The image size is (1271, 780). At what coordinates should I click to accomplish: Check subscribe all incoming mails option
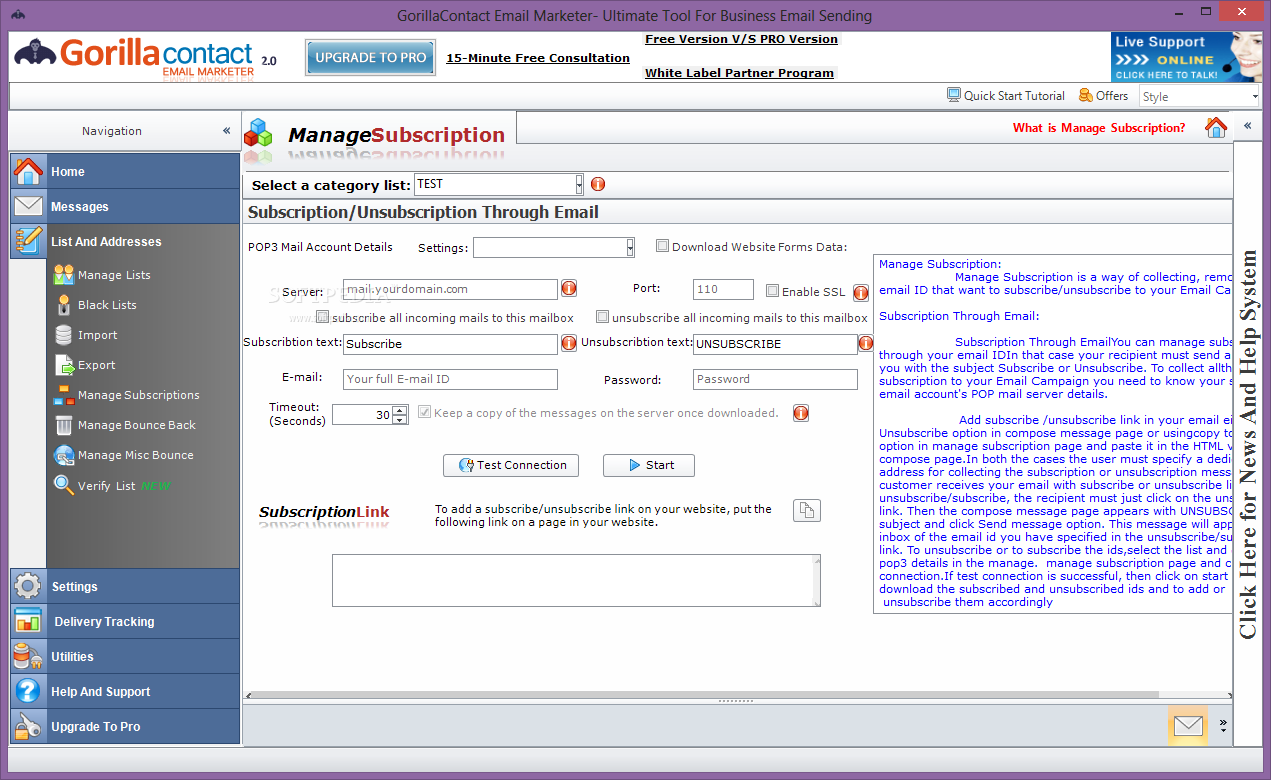(322, 317)
